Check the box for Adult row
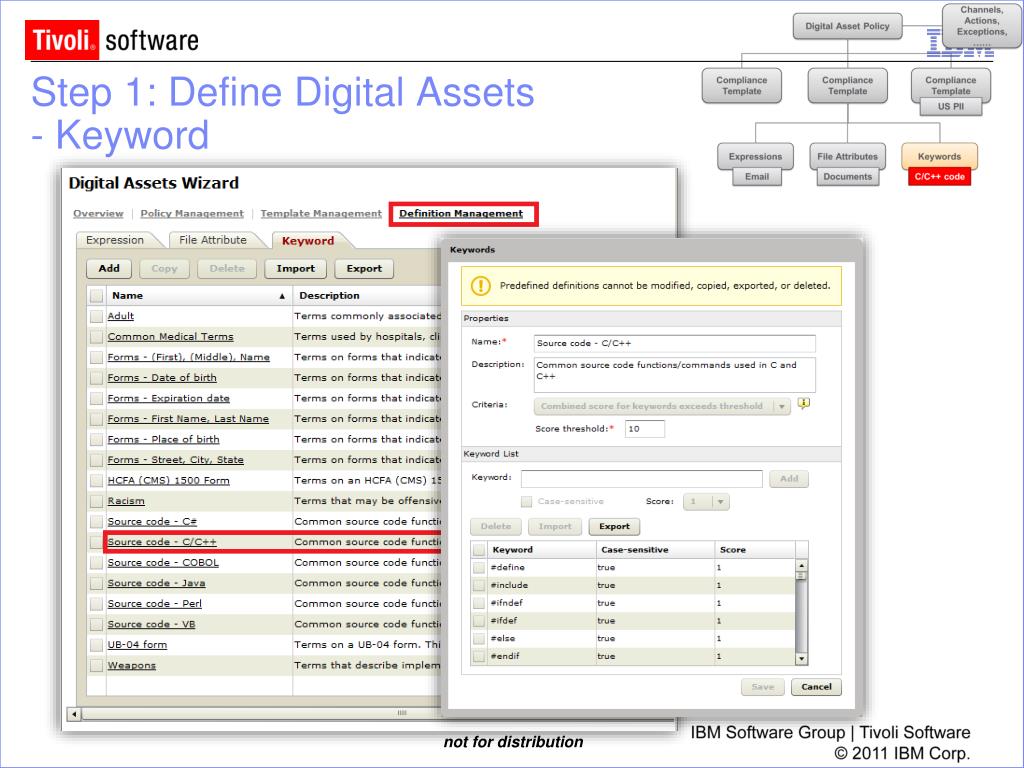Viewport: 1024px width, 768px height. [x=97, y=316]
